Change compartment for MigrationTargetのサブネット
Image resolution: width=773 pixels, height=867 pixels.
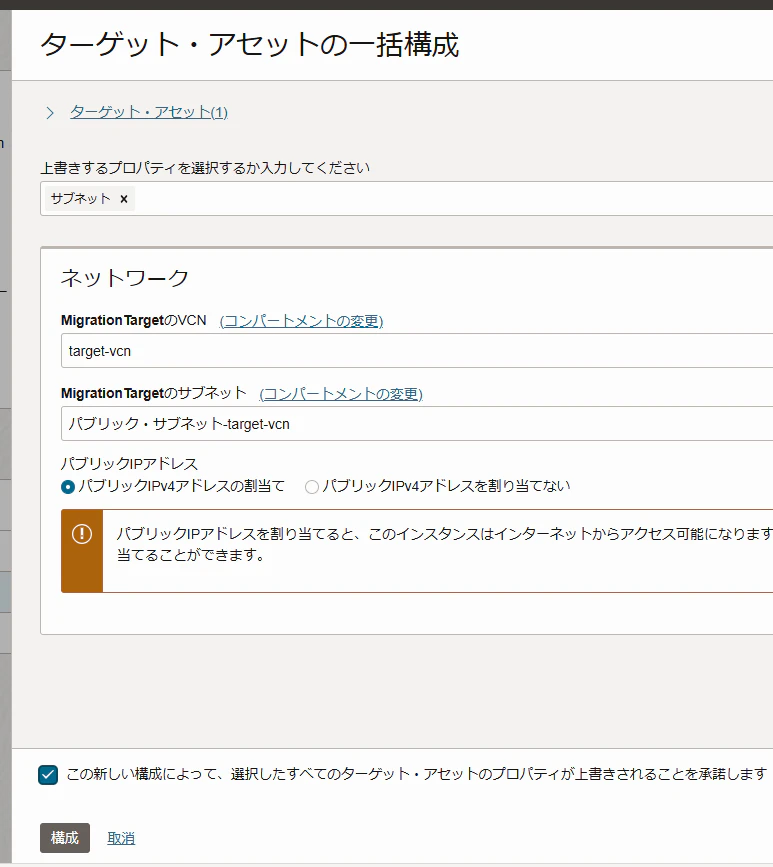tap(341, 394)
